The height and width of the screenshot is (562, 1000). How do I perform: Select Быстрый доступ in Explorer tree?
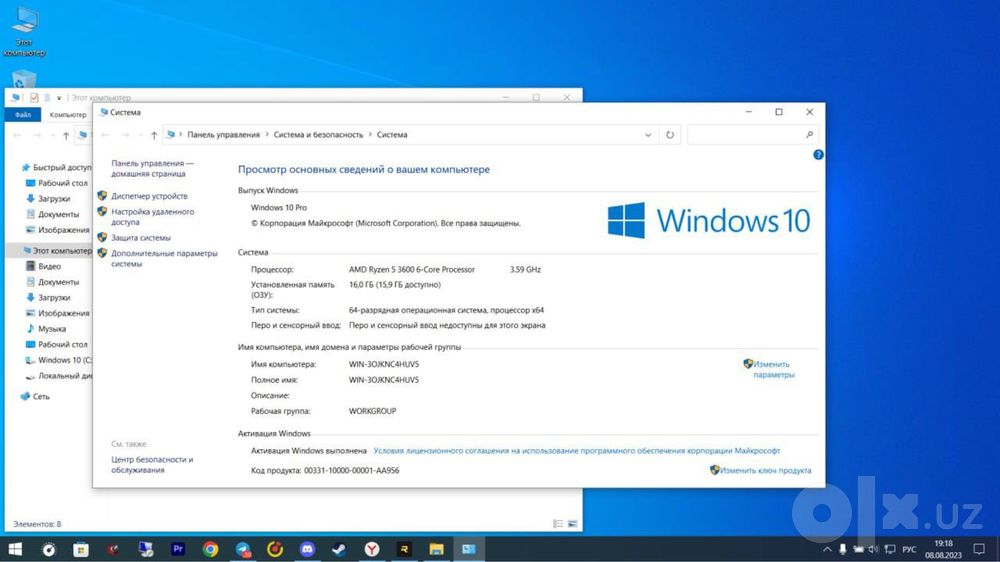pos(61,167)
